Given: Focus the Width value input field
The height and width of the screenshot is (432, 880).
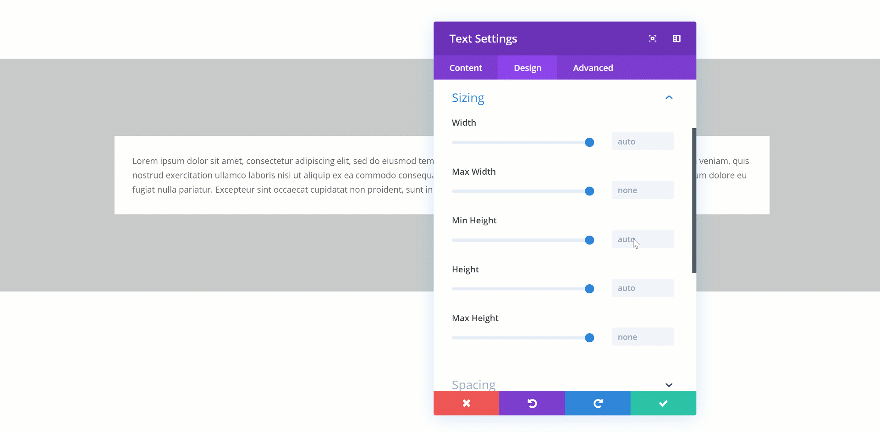Looking at the screenshot, I should pyautogui.click(x=642, y=141).
